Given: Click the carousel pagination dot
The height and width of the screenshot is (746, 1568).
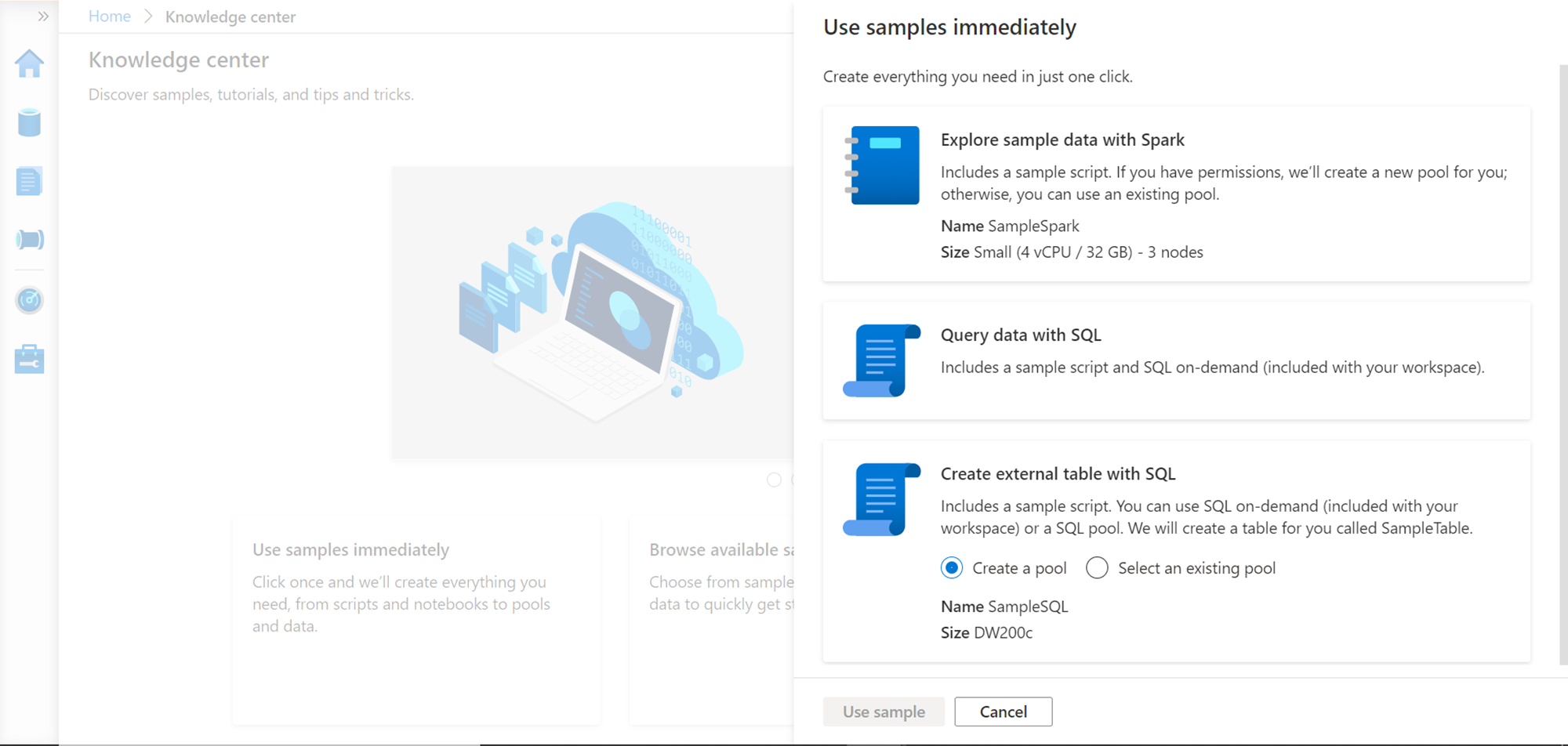Looking at the screenshot, I should click(774, 480).
